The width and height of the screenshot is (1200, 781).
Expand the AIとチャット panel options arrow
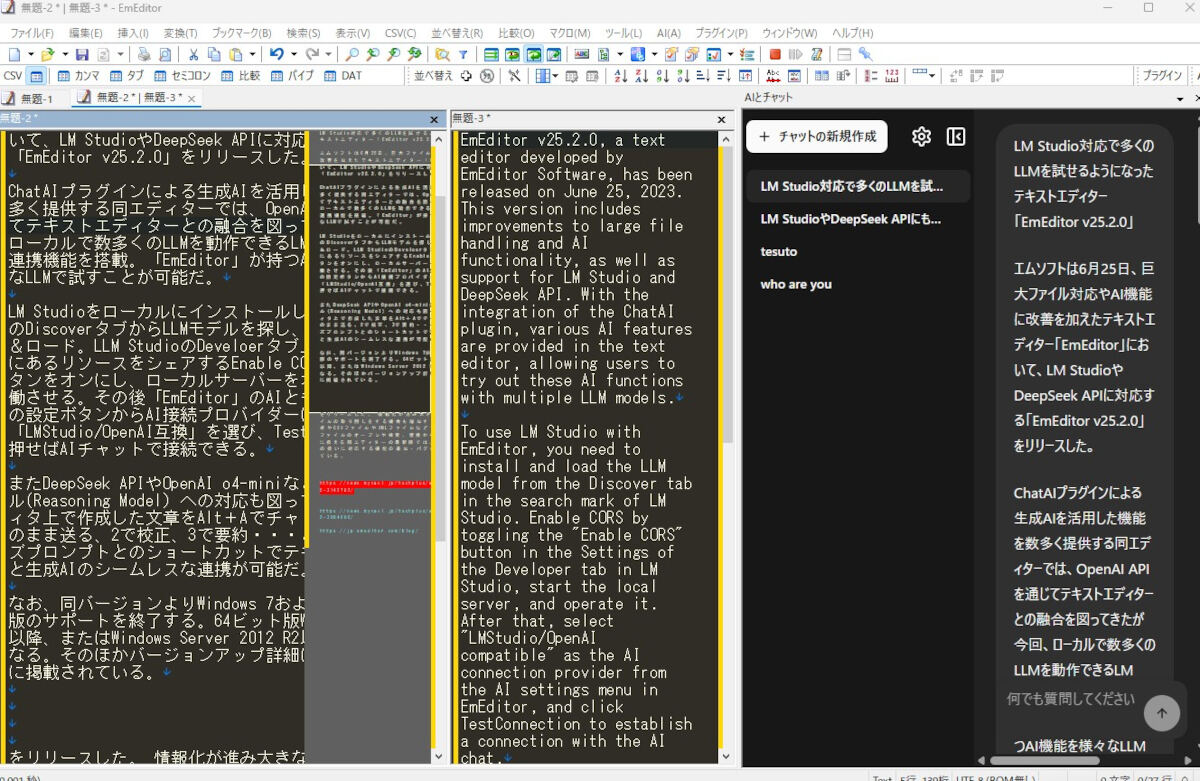click(x=1181, y=98)
